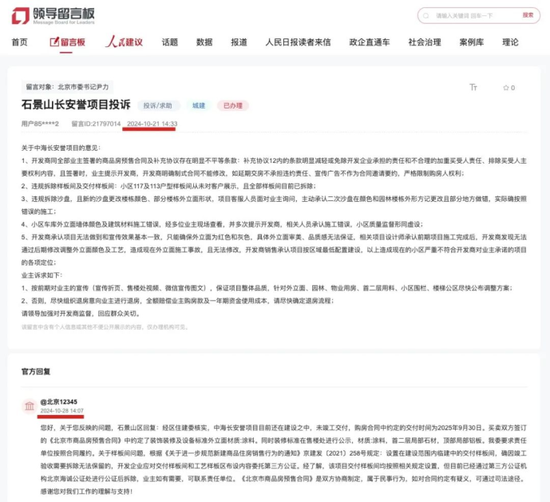Click the search magnifier icon
The image size is (550, 502).
pos(426,16)
